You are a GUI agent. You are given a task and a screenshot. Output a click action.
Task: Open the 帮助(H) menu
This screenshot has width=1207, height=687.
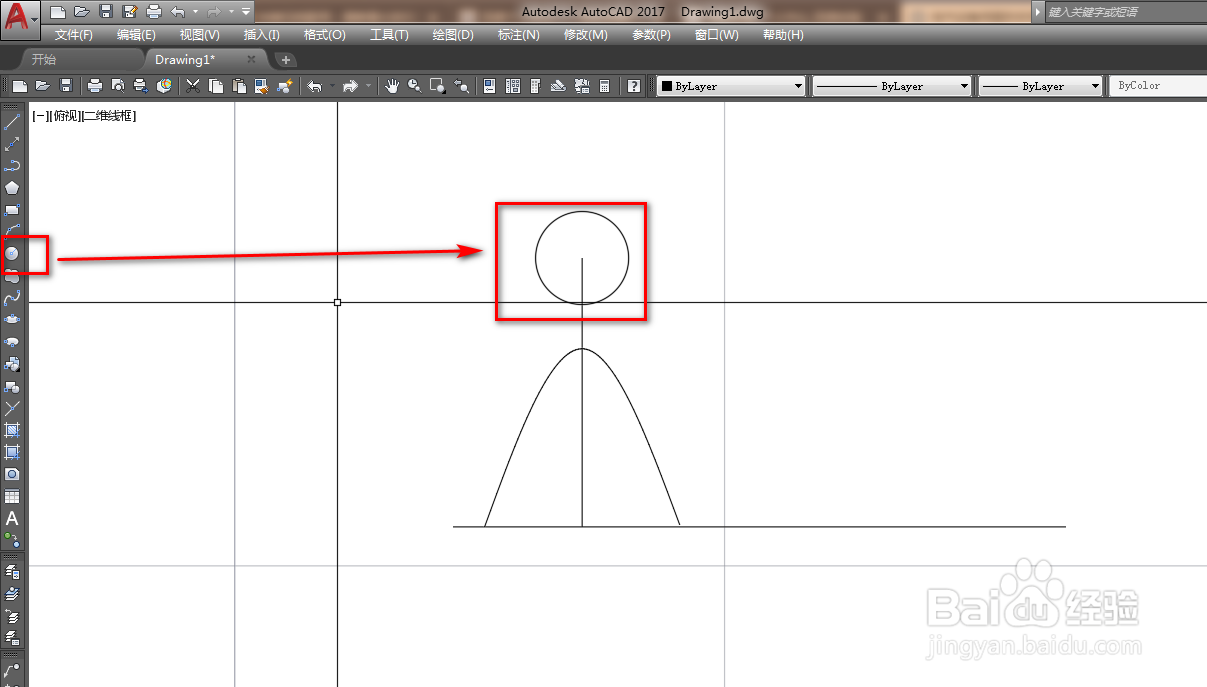[x=783, y=35]
